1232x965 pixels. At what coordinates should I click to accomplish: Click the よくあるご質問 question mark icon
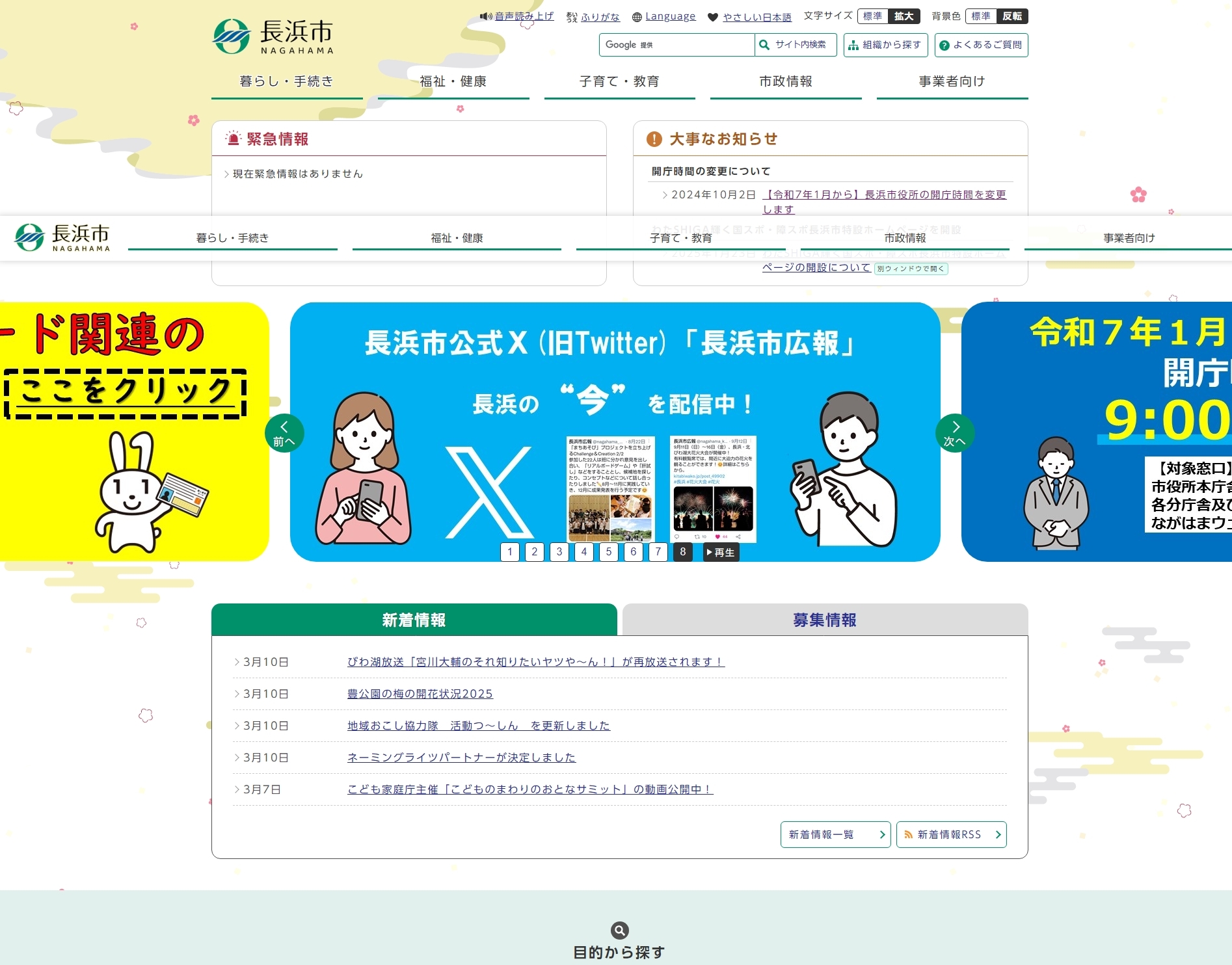(944, 45)
